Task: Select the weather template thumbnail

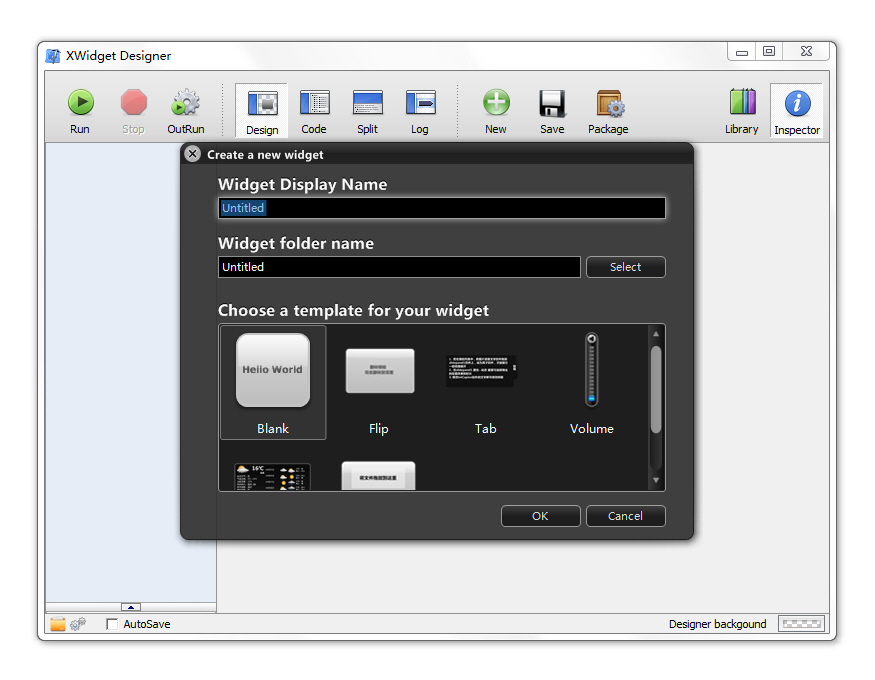Action: coord(272,477)
